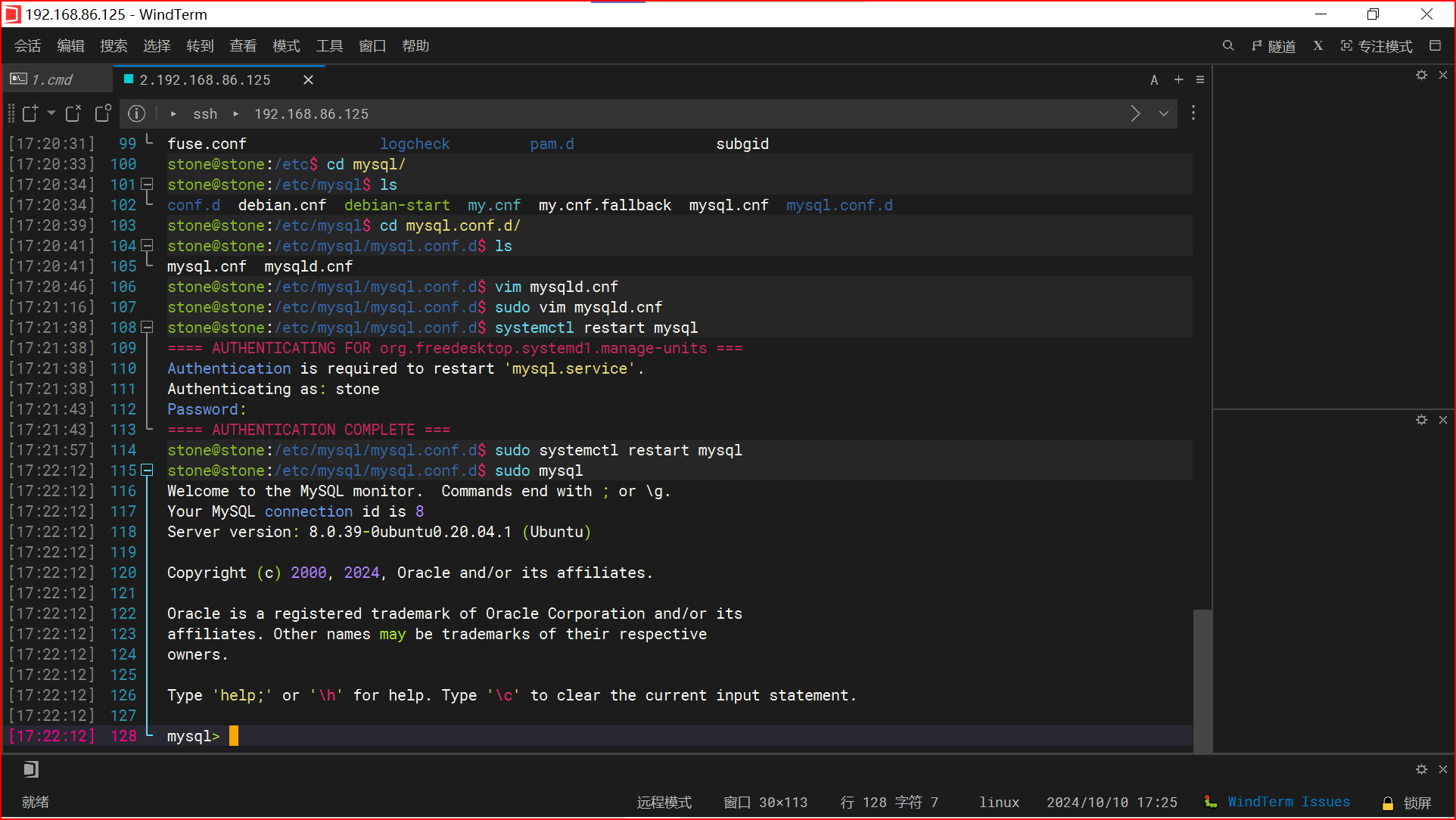Show session info with the (i) icon

[x=136, y=113]
